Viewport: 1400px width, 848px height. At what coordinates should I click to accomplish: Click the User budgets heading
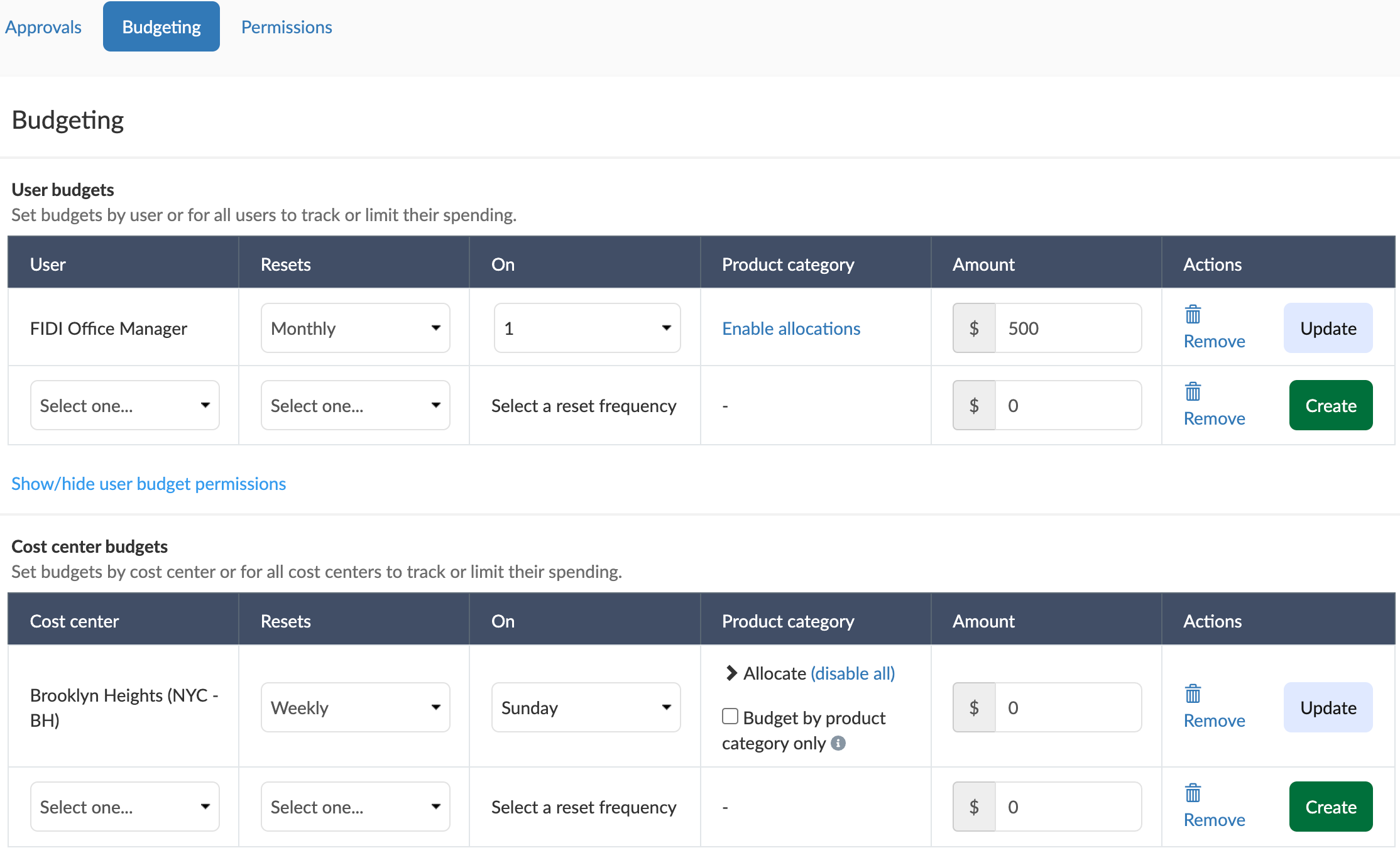(x=63, y=190)
